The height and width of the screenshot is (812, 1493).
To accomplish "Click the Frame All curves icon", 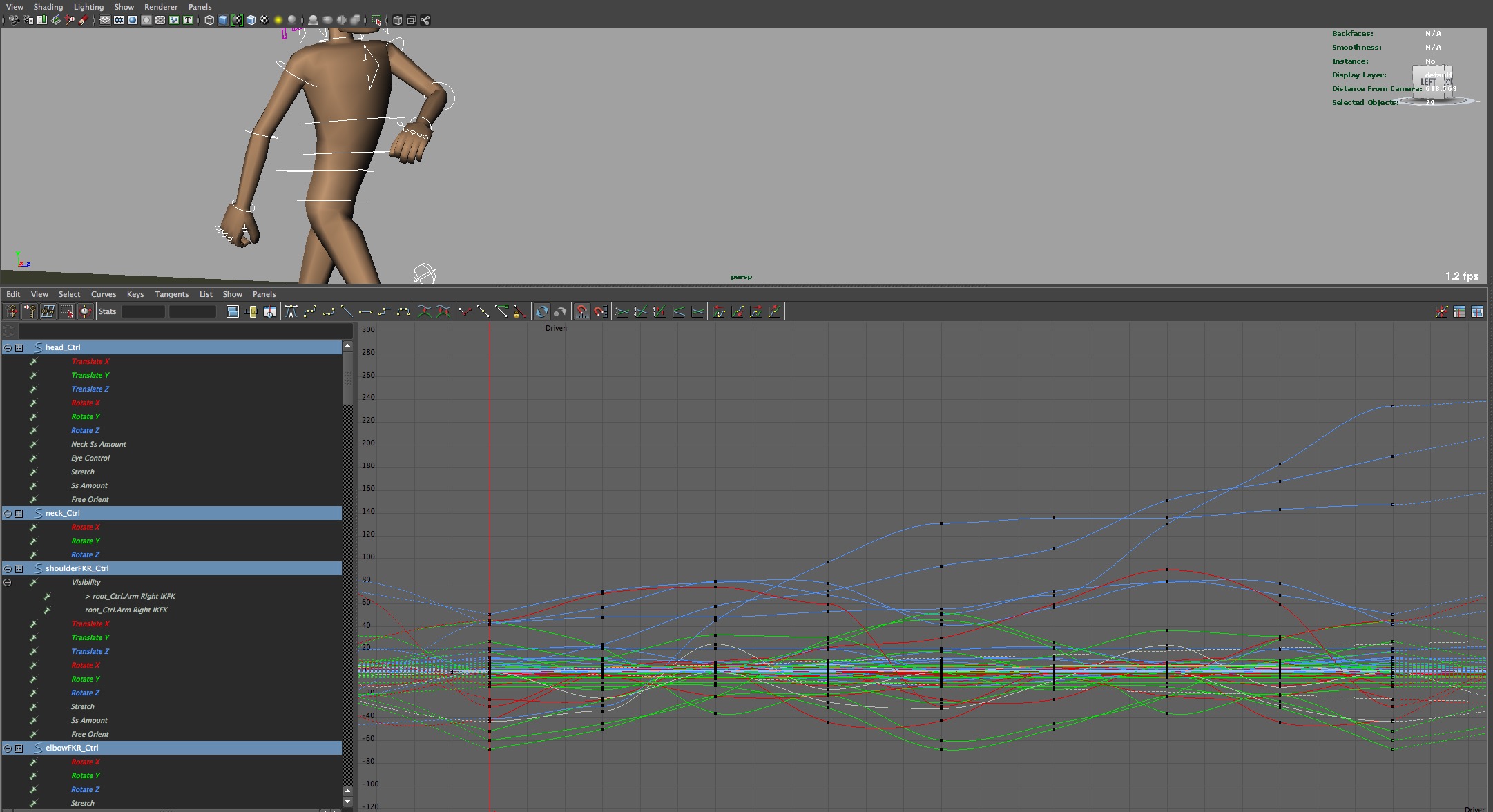I will click(233, 311).
